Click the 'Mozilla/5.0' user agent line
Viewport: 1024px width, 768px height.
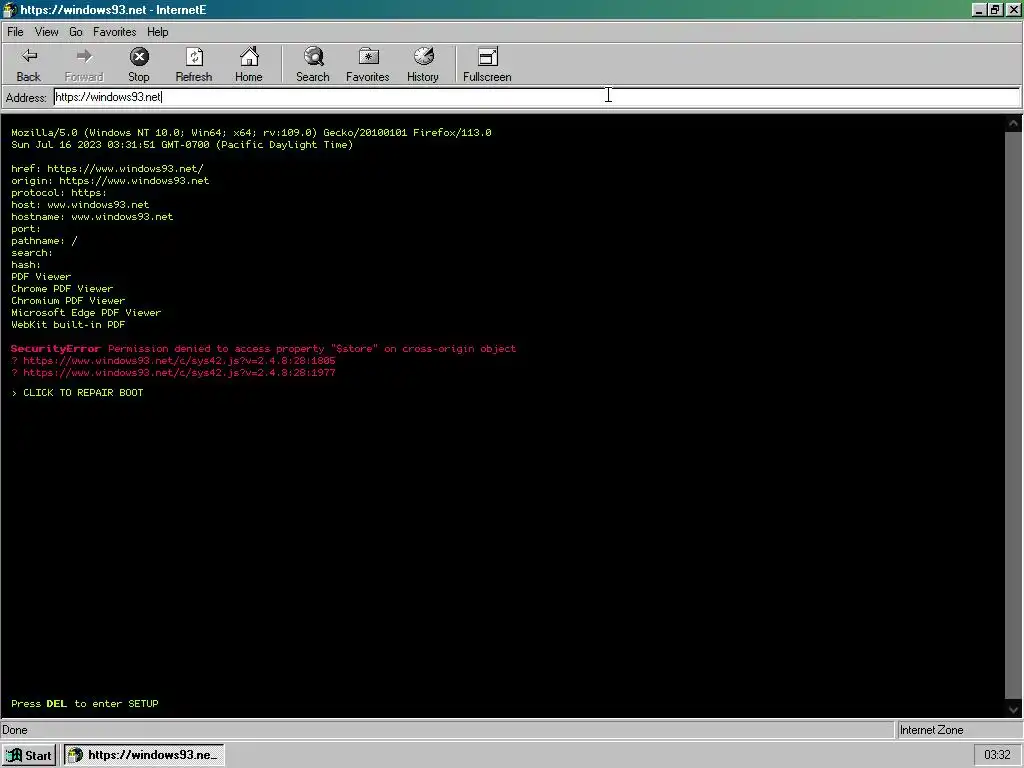click(x=251, y=133)
